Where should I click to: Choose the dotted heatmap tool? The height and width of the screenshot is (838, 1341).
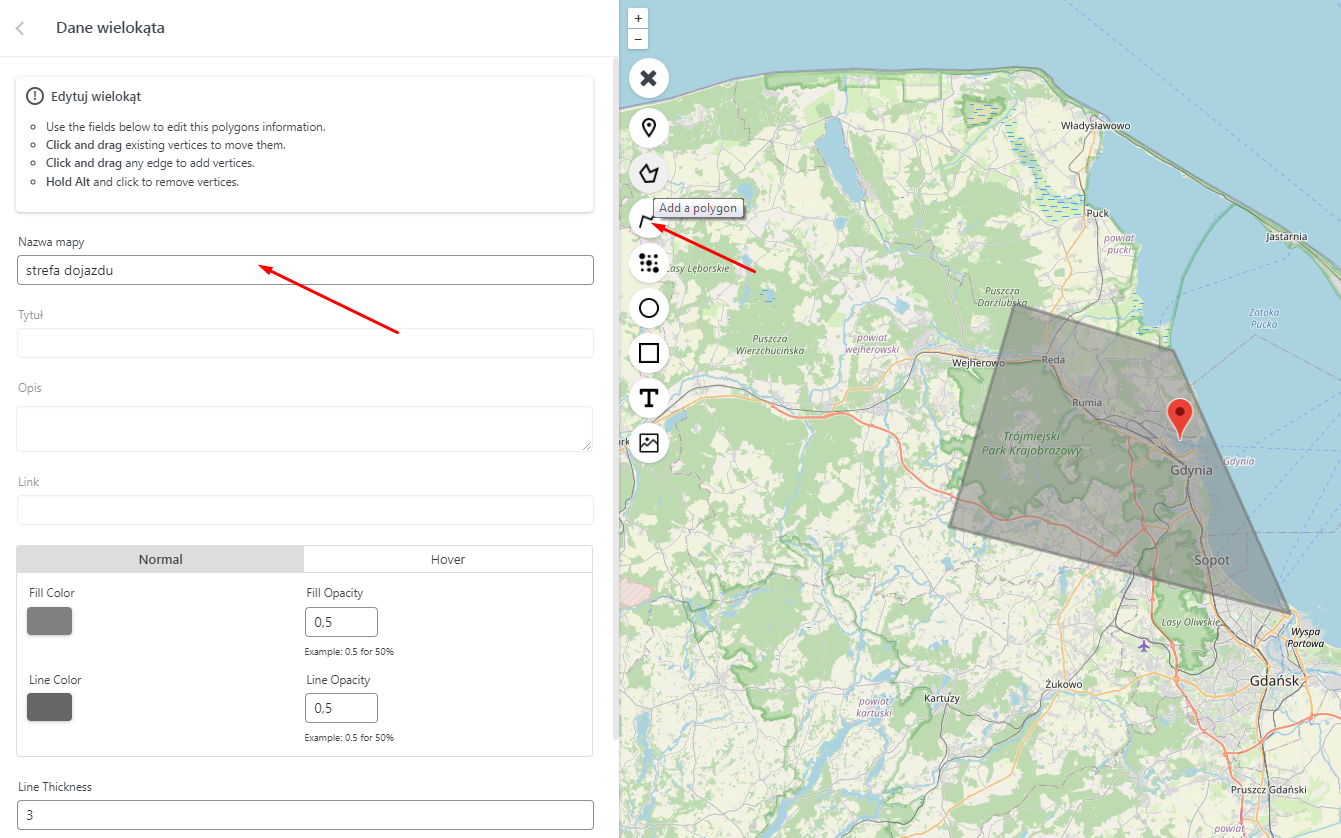coord(648,263)
